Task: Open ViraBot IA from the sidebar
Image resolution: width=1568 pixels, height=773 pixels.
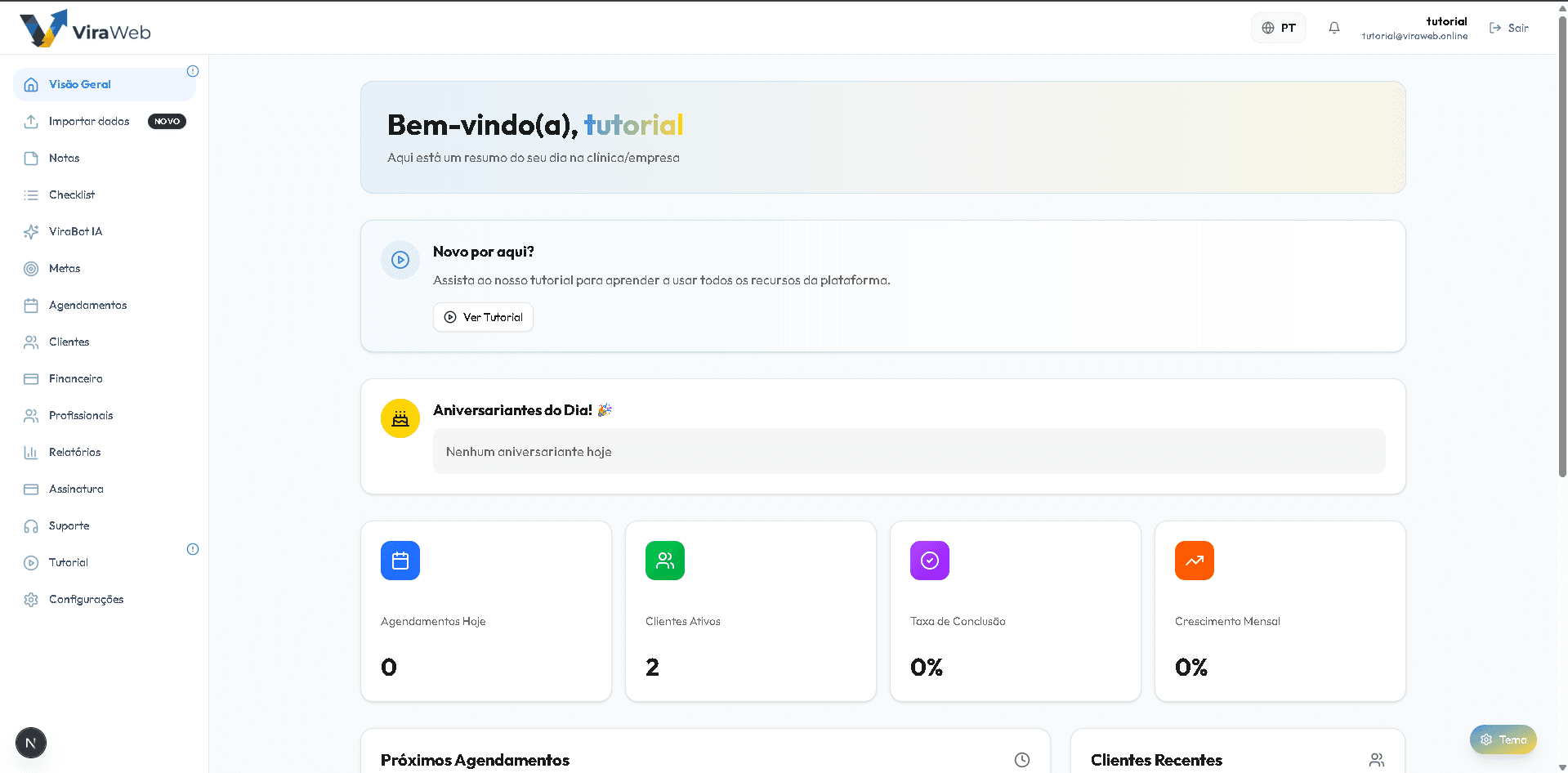Action: 75,231
